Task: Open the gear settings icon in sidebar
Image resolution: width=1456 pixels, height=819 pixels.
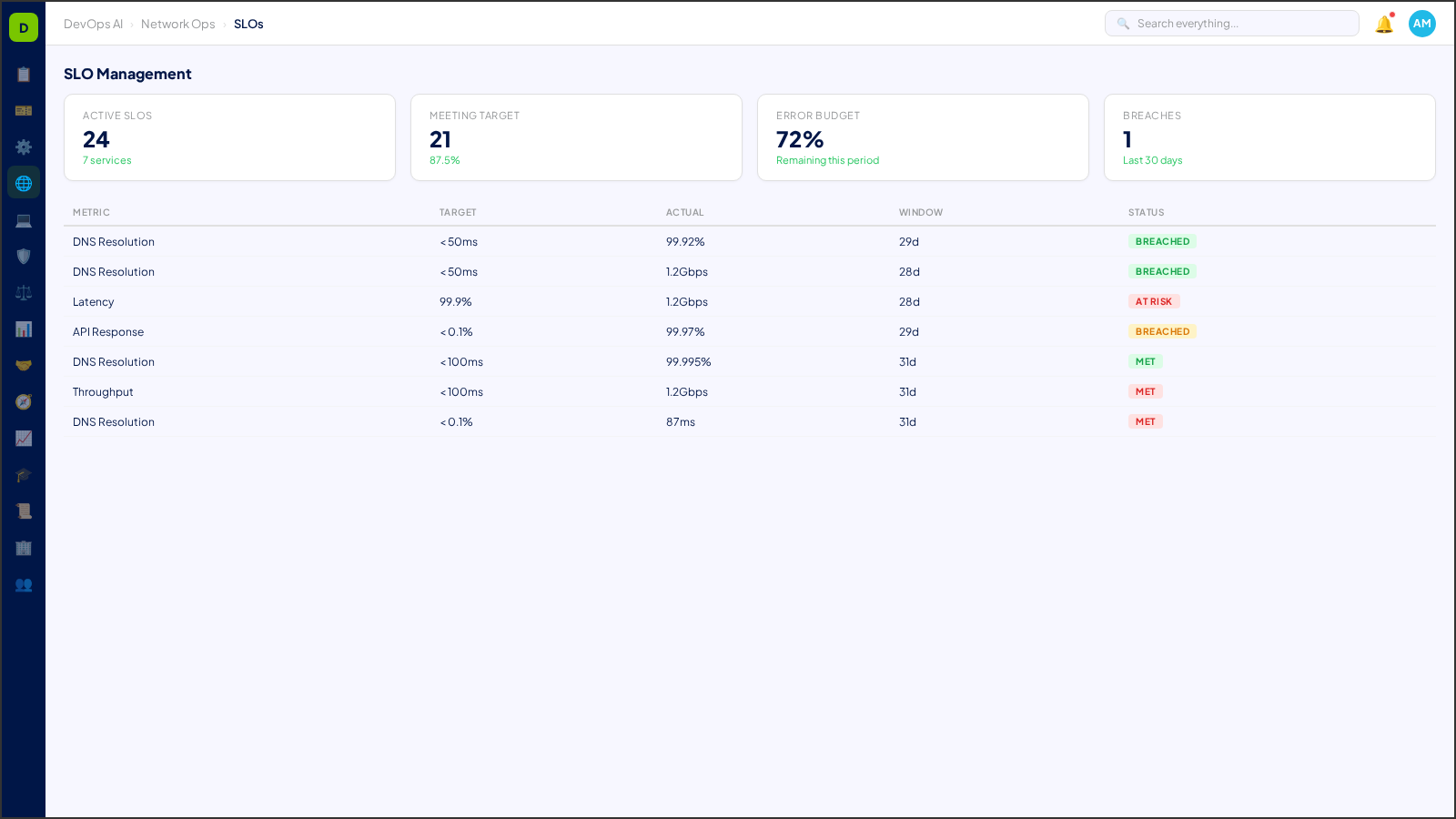Action: coord(24,147)
